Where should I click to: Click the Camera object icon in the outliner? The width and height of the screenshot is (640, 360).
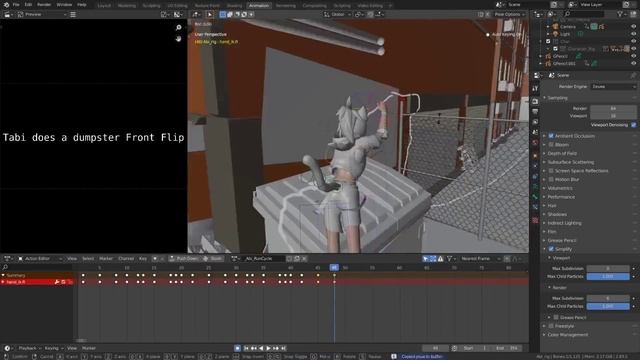[x=555, y=27]
